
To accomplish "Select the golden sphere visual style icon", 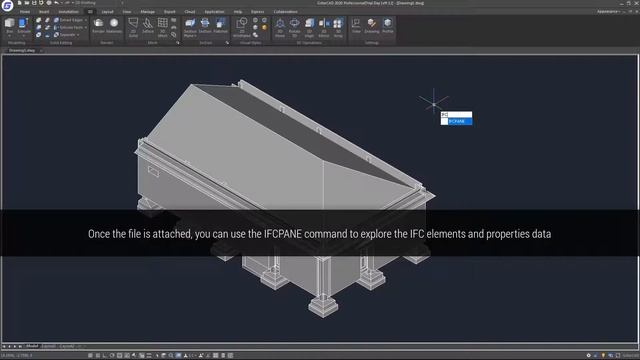I will point(264,27).
